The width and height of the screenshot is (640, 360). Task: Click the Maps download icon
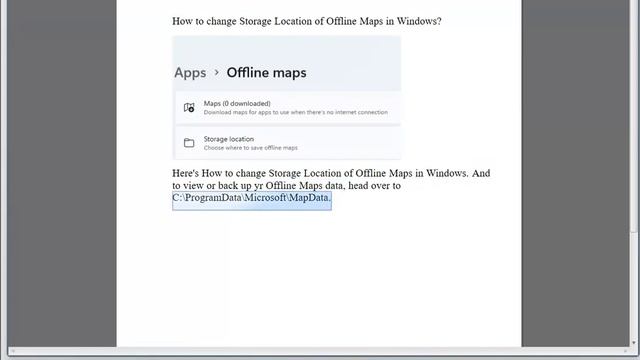[189, 107]
